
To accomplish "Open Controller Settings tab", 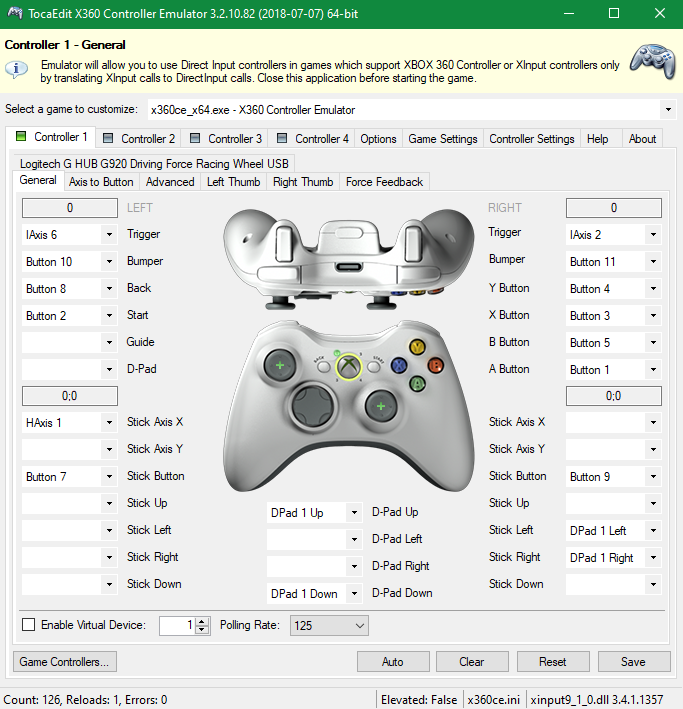I will (532, 138).
